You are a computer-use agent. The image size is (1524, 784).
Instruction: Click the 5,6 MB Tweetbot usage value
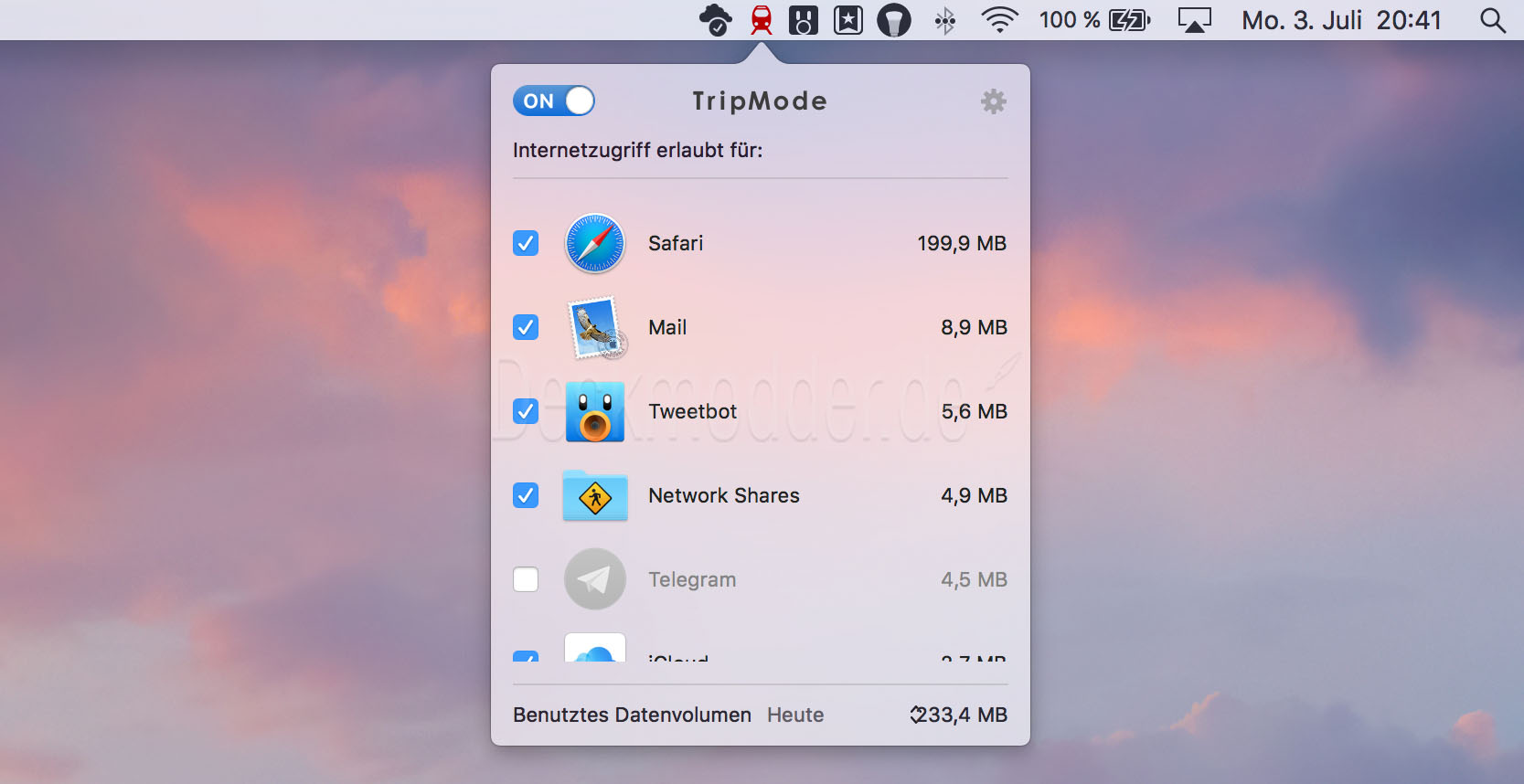coord(974,411)
